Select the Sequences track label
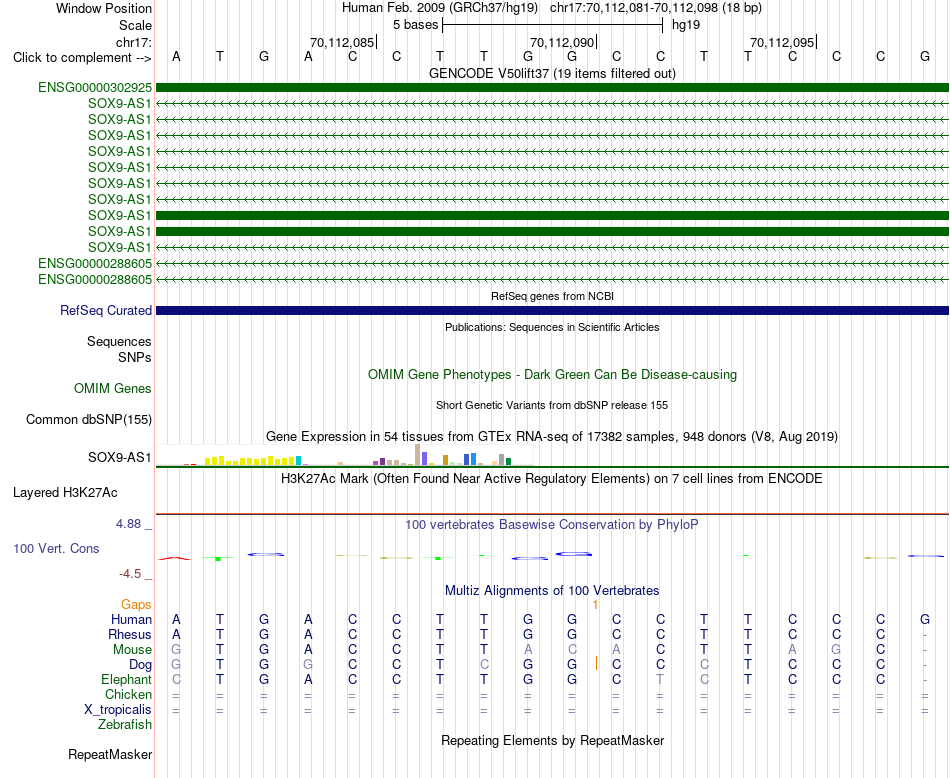950x778 pixels. [x=119, y=341]
